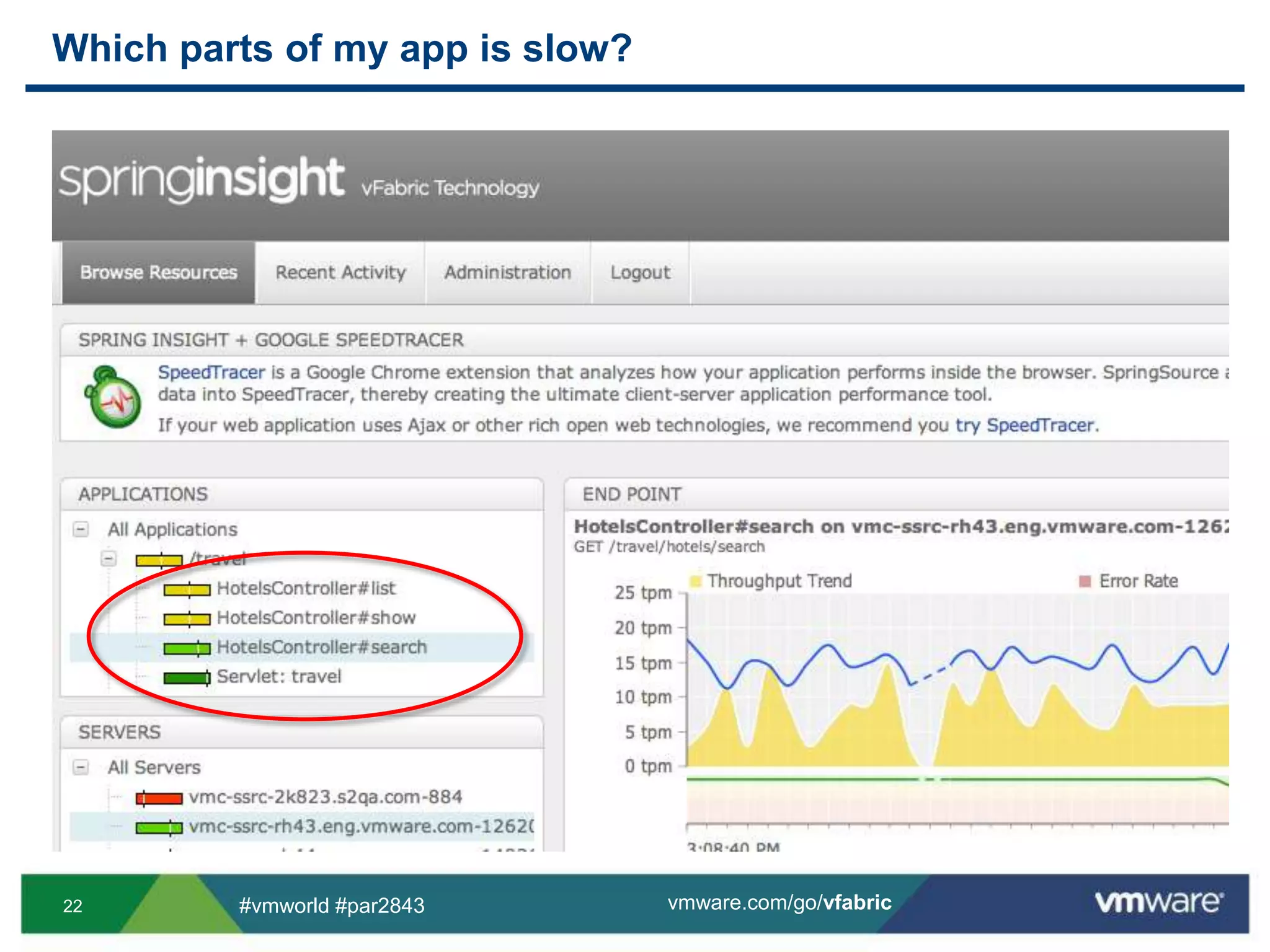Viewport: 1270px width, 952px height.
Task: Click the vmware logo in footer
Action: tap(1159, 902)
